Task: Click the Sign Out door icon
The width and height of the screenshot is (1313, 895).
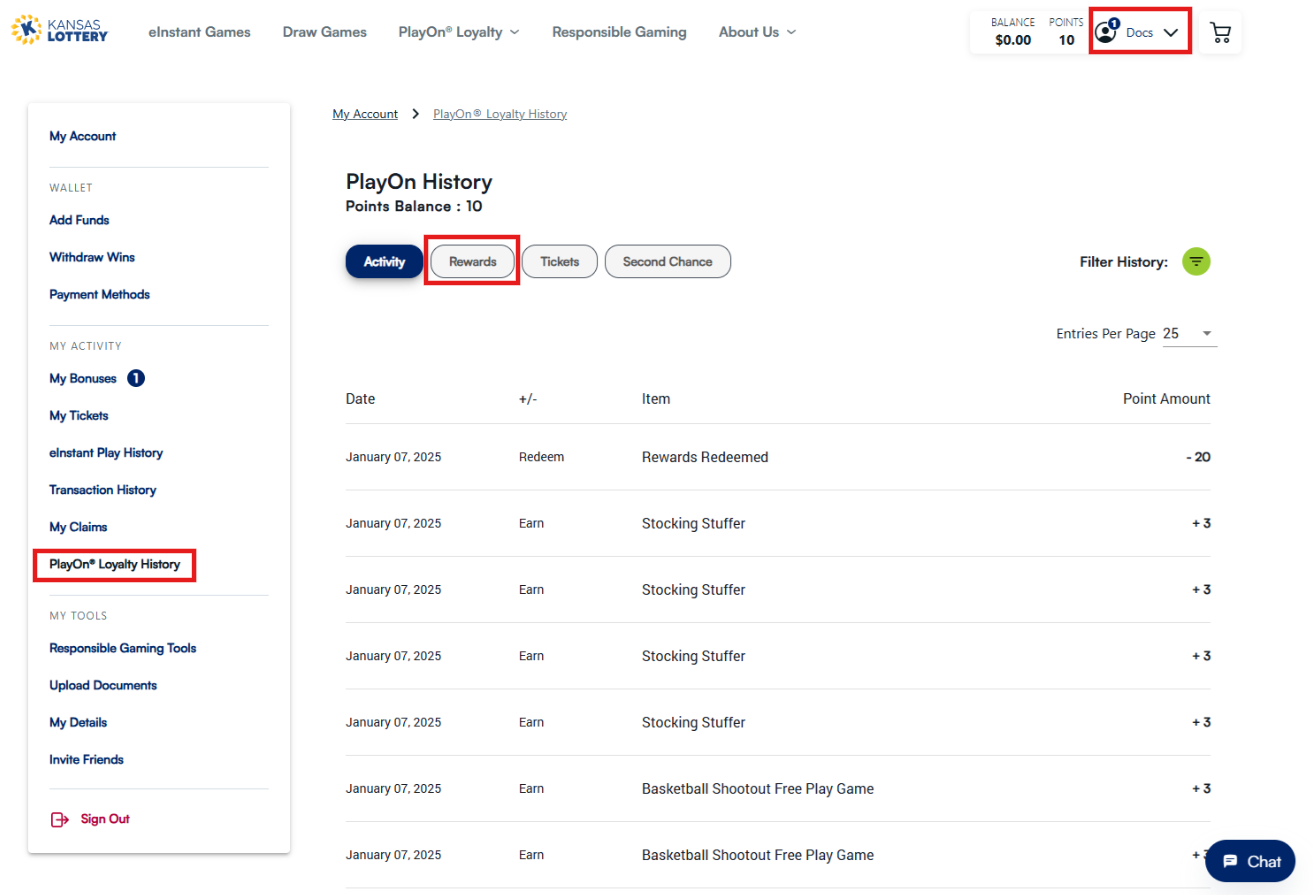Action: click(59, 820)
